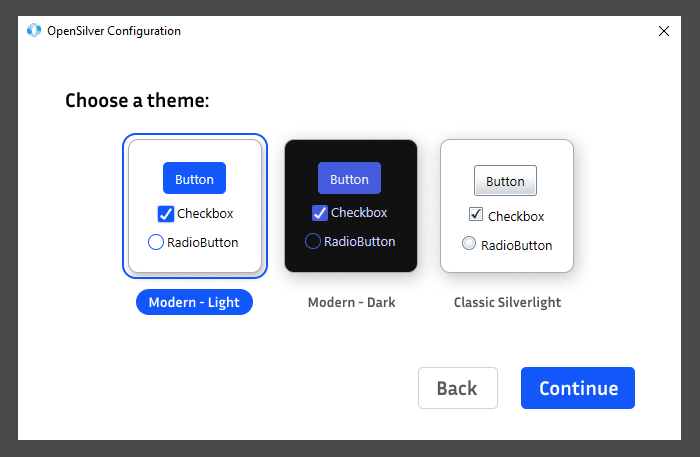This screenshot has width=700, height=457.
Task: Click the OpenSilver logo icon in title bar
Action: click(x=34, y=31)
